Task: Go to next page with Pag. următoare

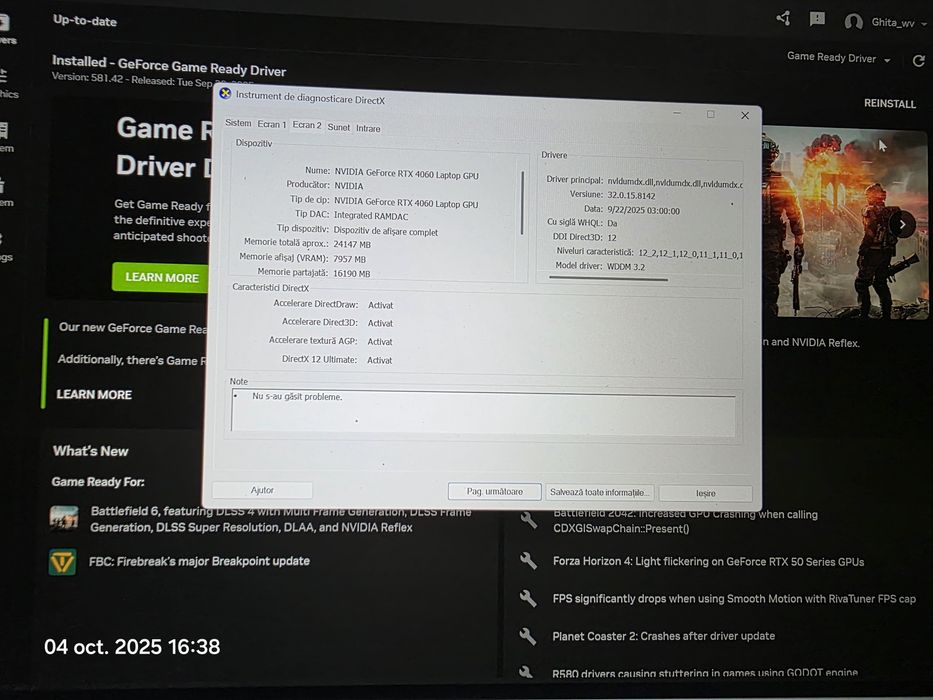Action: [494, 492]
